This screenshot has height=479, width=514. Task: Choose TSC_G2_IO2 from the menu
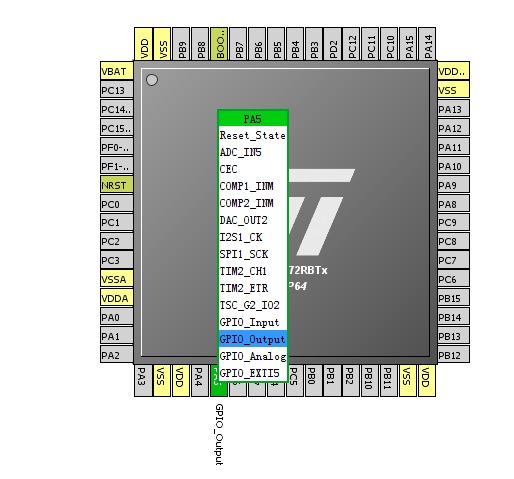pos(253,305)
